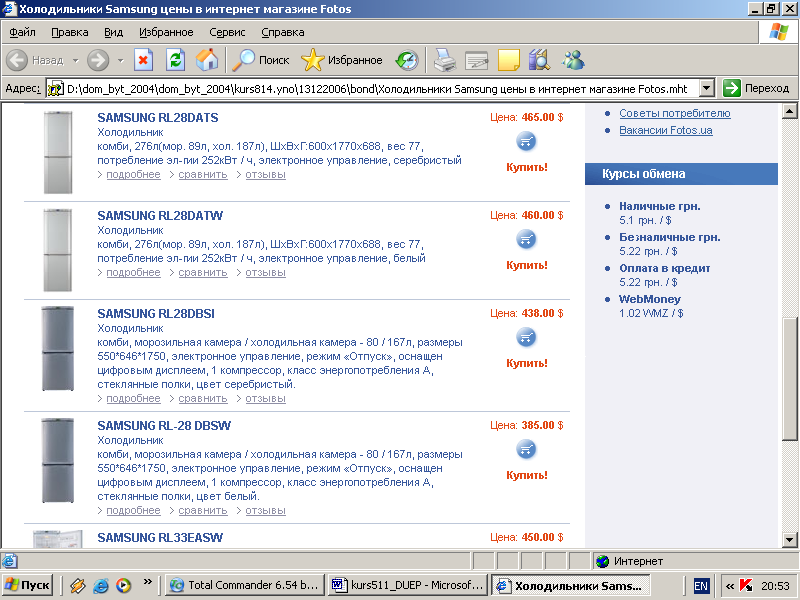The height and width of the screenshot is (600, 800).
Task: Open the Сервис menu
Action: pyautogui.click(x=227, y=32)
